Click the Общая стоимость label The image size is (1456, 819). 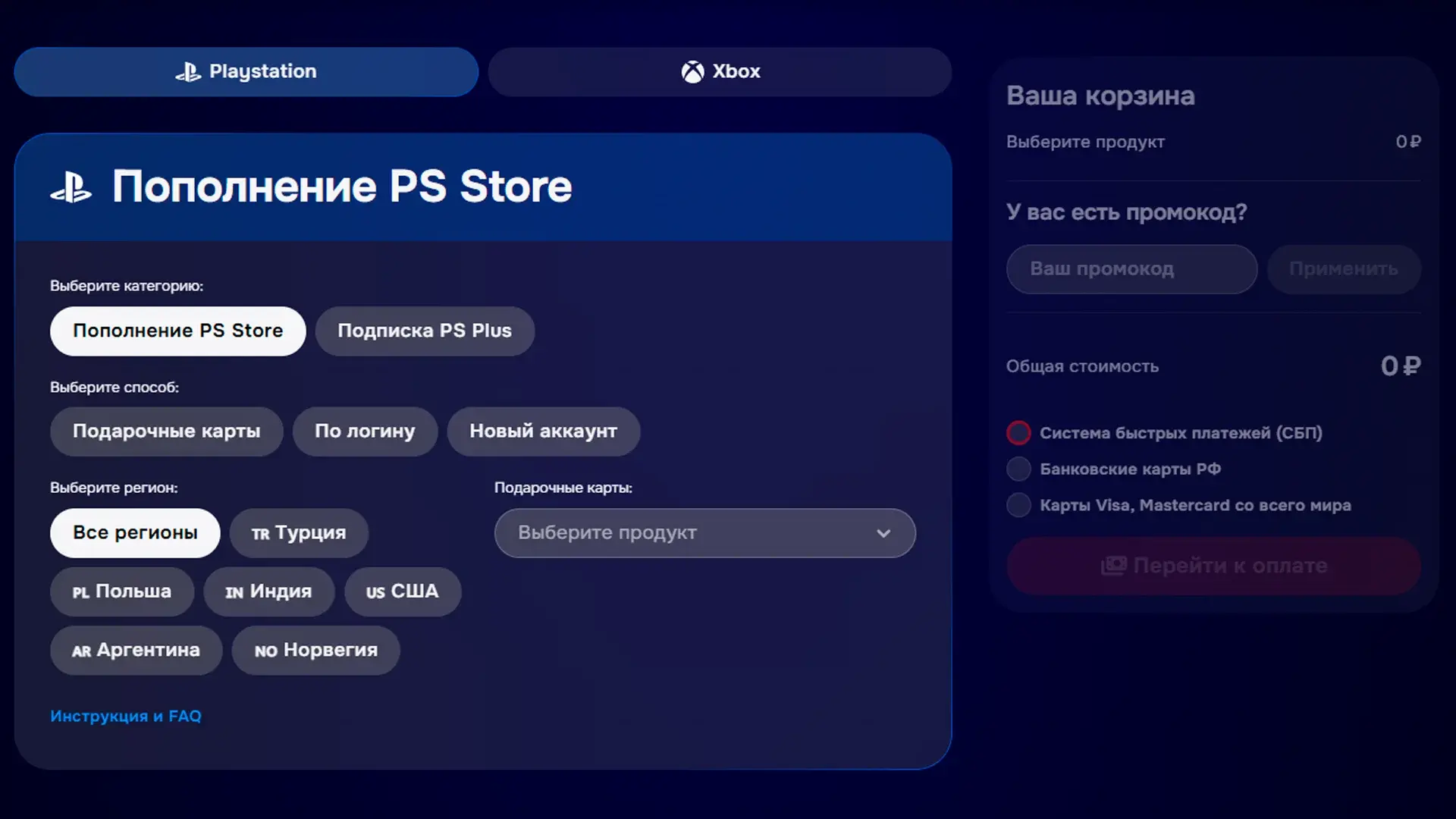click(x=1082, y=367)
